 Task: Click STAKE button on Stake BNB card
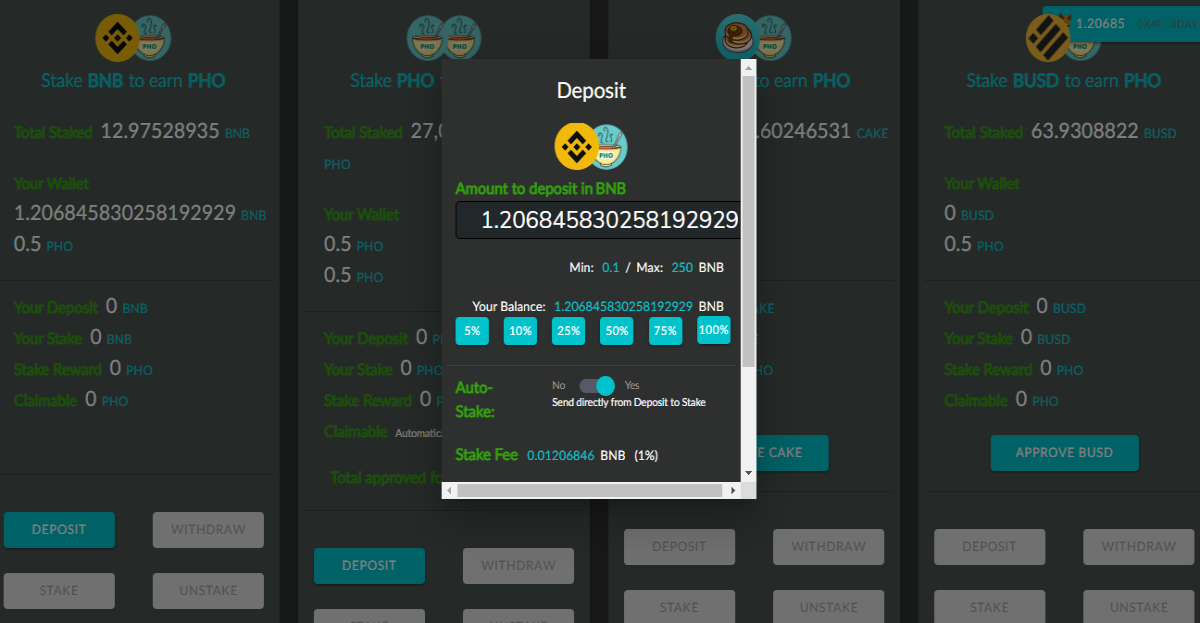59,590
